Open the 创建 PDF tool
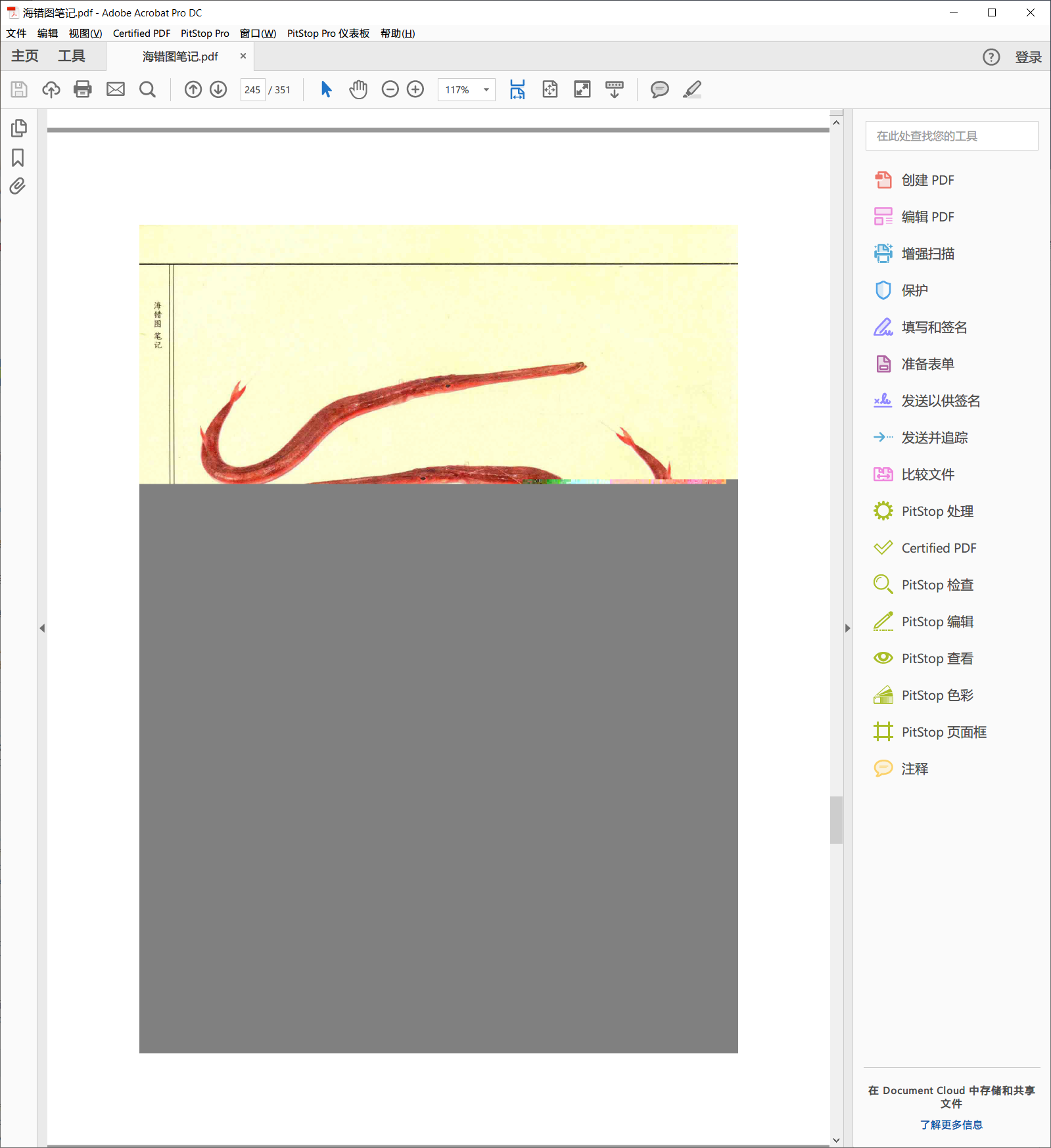 click(x=915, y=180)
